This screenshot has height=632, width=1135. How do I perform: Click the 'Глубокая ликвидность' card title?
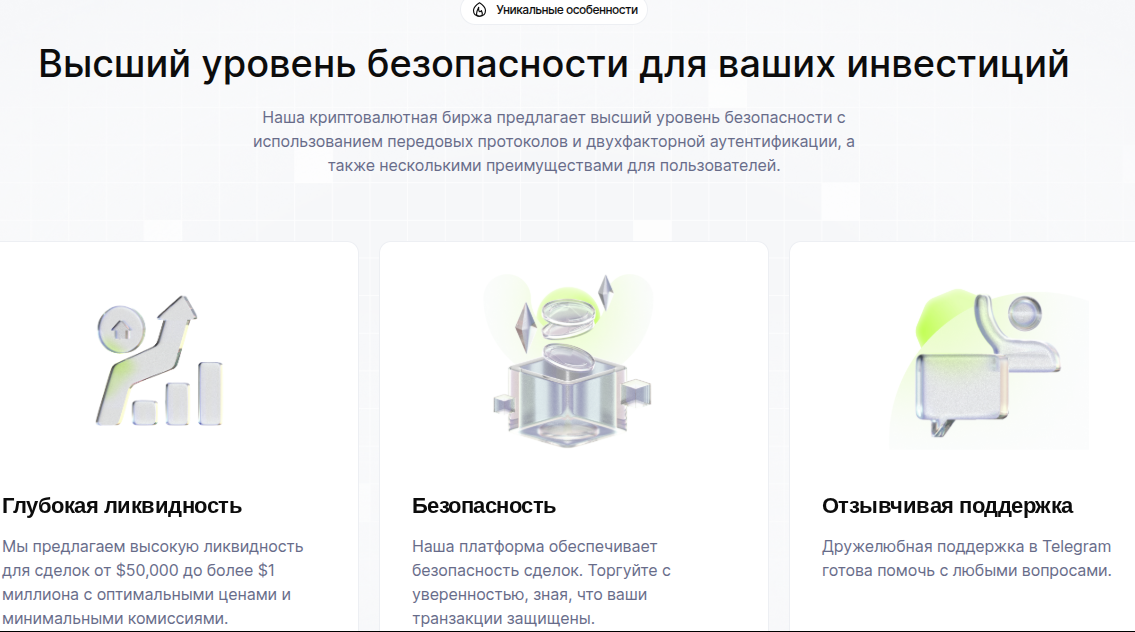tap(122, 506)
